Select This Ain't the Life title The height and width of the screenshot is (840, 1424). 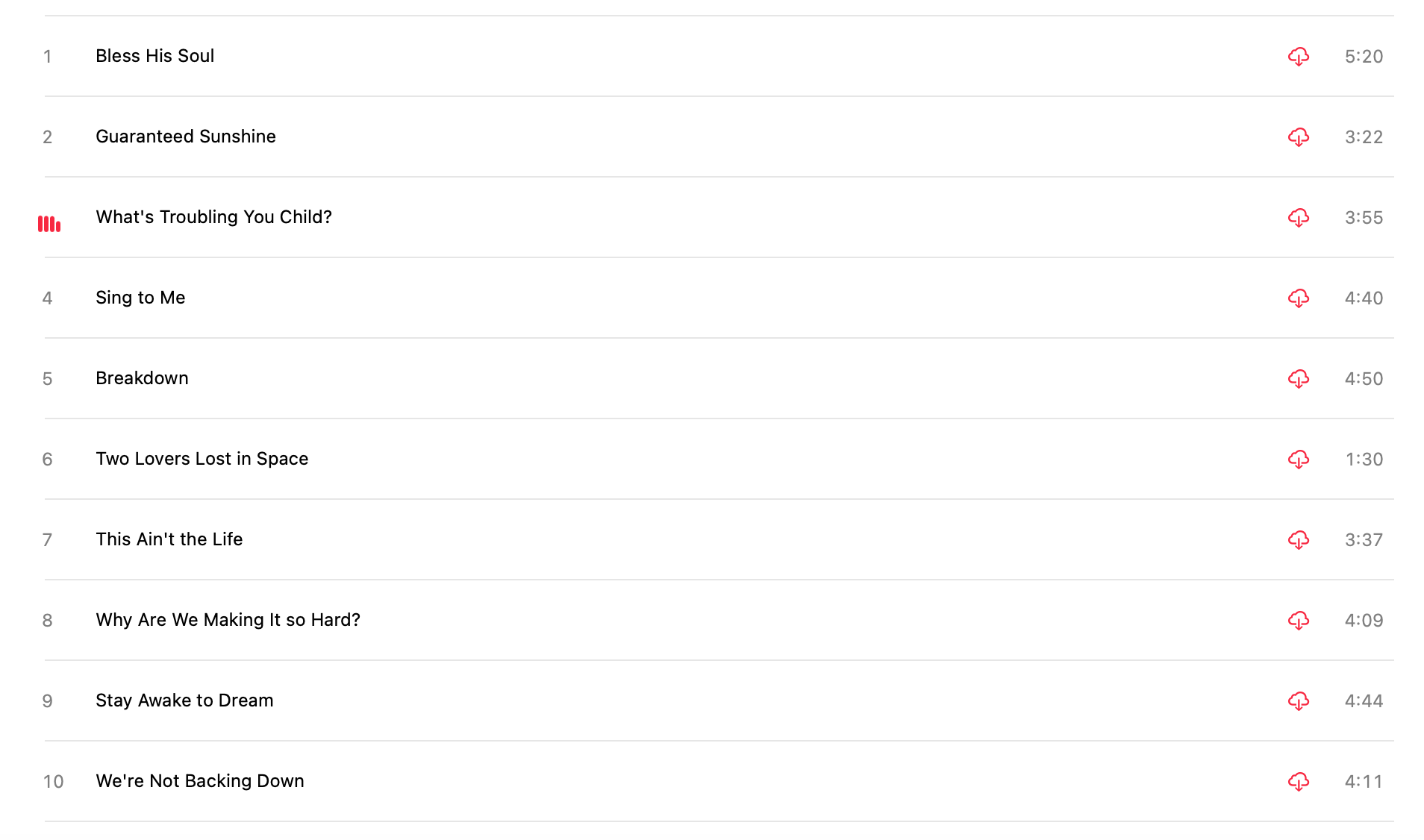[169, 539]
